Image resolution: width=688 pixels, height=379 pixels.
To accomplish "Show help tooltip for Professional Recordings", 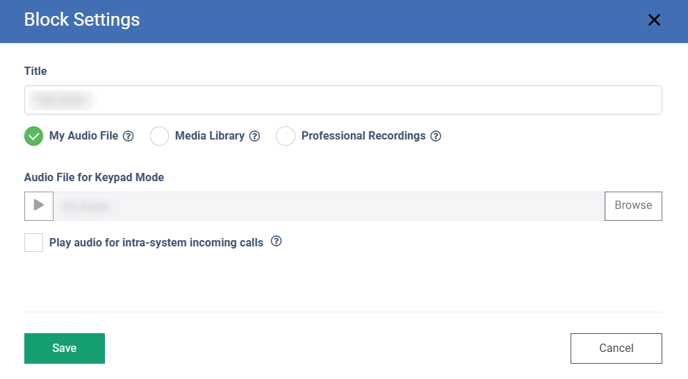I will coord(436,136).
